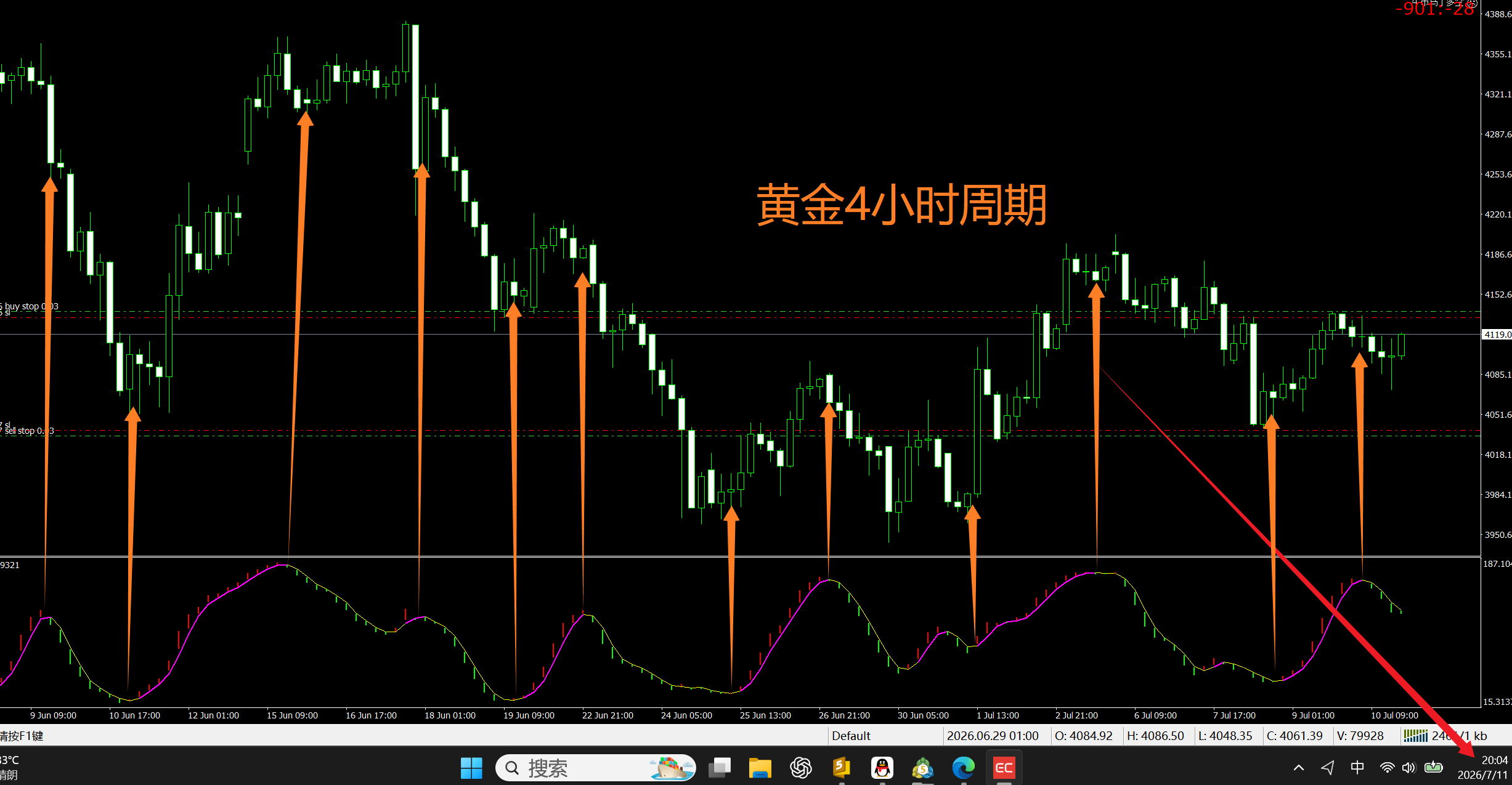This screenshot has height=785, width=1512.
Task: Open the red EC app icon
Action: (x=1004, y=768)
